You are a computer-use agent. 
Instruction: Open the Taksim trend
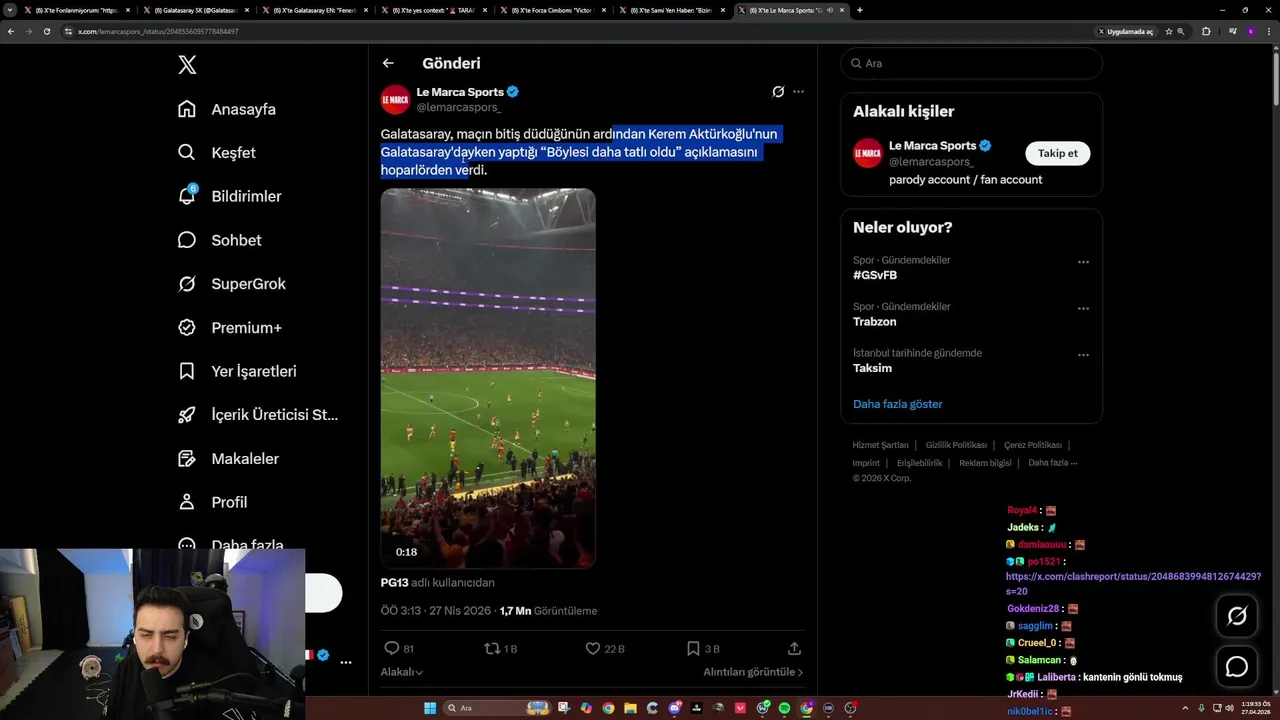point(872,368)
